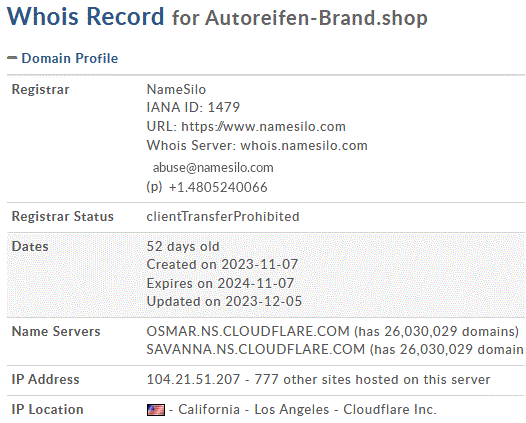Click the NameSilo registrar name

tap(176, 89)
